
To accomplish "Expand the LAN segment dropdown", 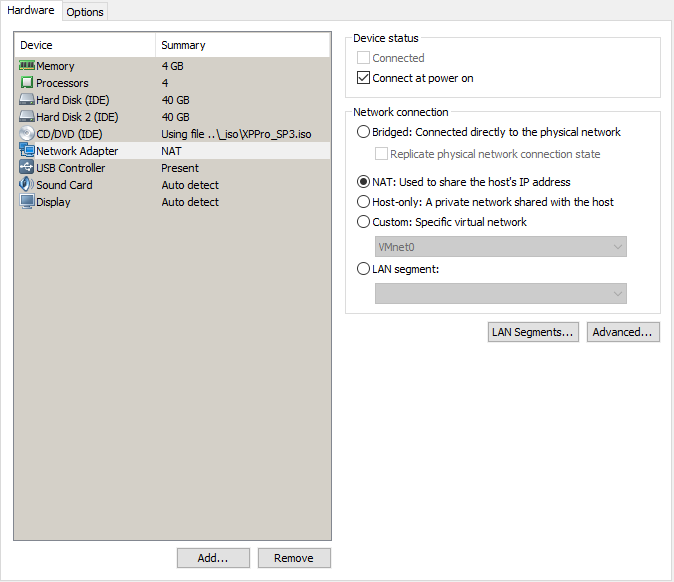I will 501,294.
